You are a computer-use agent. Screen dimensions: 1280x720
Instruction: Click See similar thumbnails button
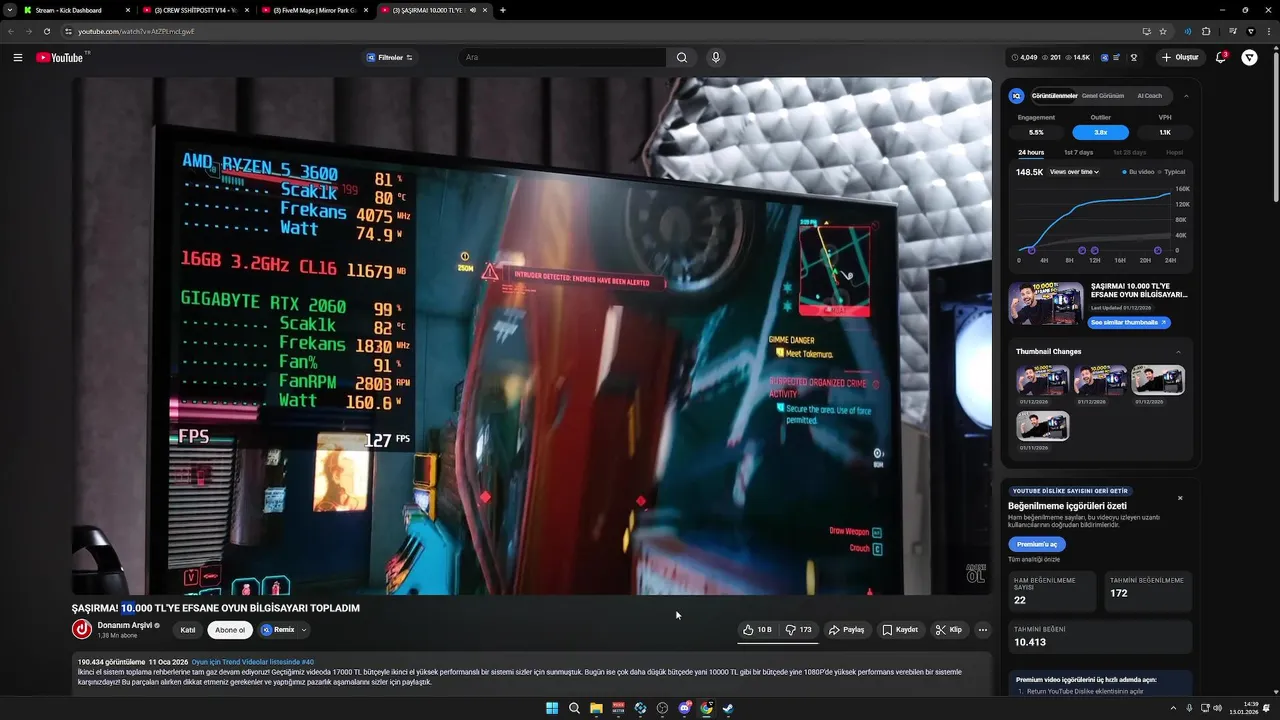click(x=1128, y=323)
